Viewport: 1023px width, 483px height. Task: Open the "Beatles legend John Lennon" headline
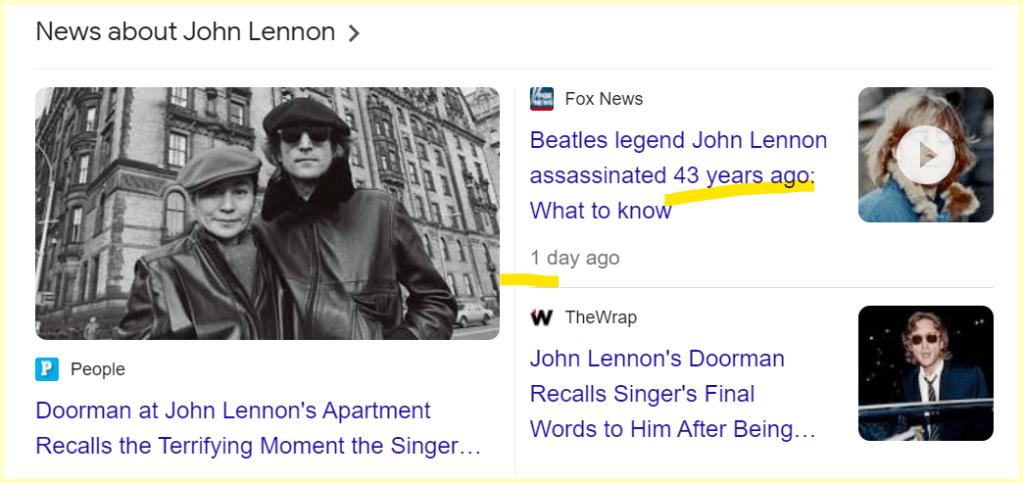(678, 141)
